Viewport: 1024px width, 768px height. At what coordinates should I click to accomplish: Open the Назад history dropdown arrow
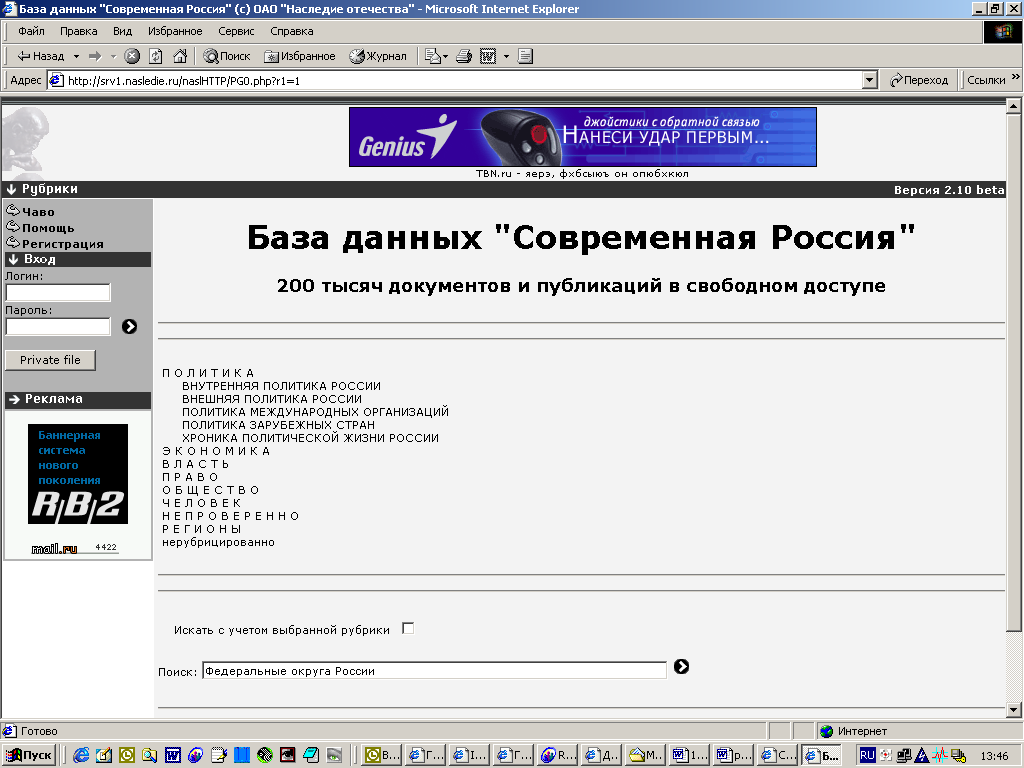pyautogui.click(x=76, y=56)
